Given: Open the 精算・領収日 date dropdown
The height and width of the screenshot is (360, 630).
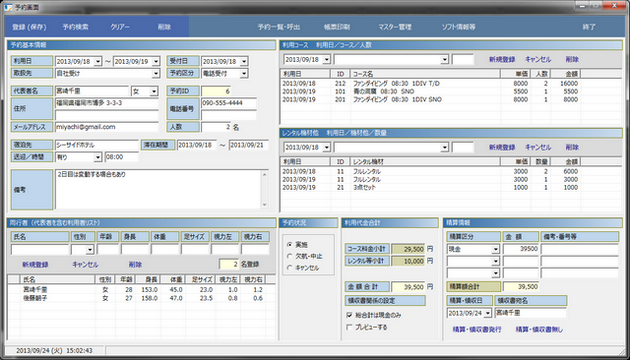Looking at the screenshot, I should click(488, 313).
